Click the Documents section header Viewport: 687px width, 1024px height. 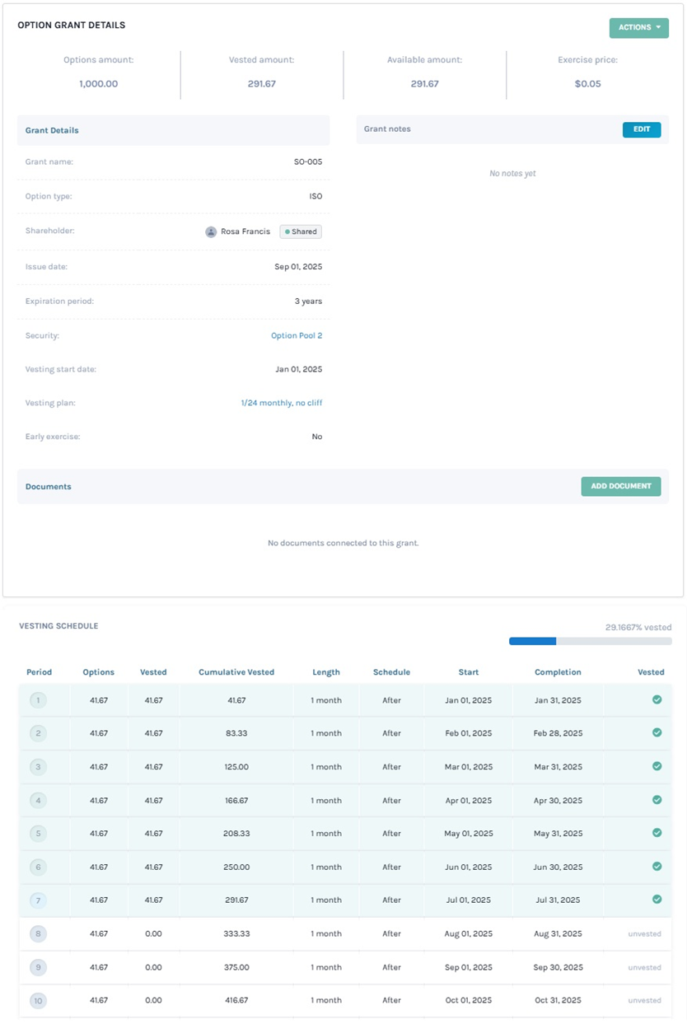[x=48, y=487]
